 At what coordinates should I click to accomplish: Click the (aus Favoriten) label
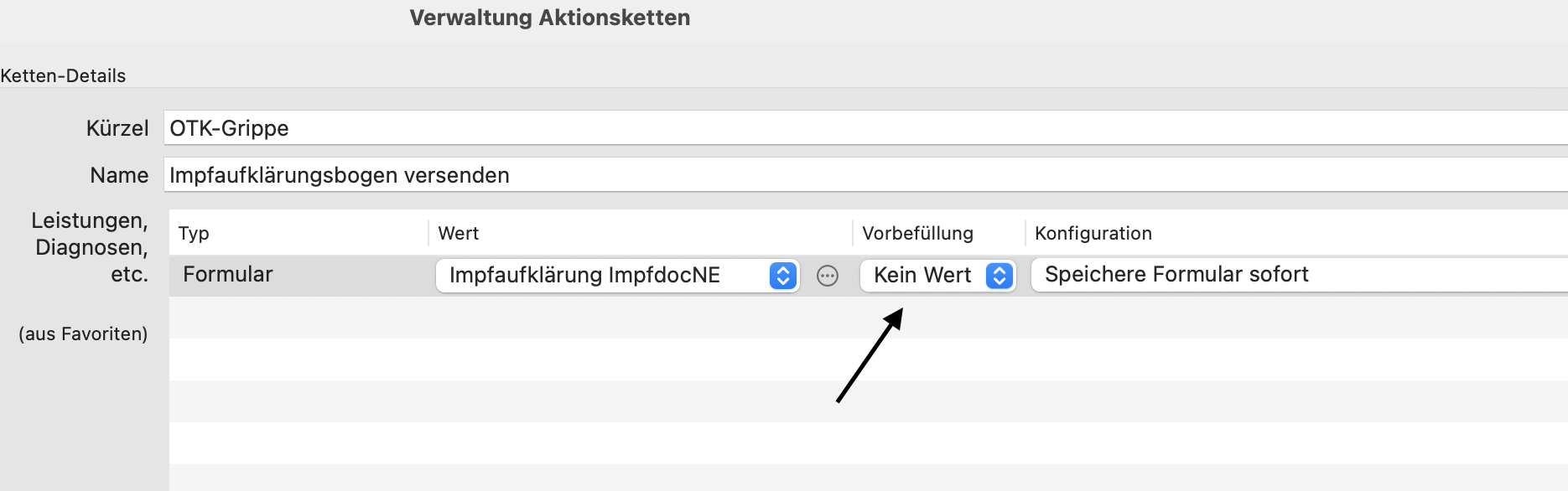pyautogui.click(x=83, y=333)
